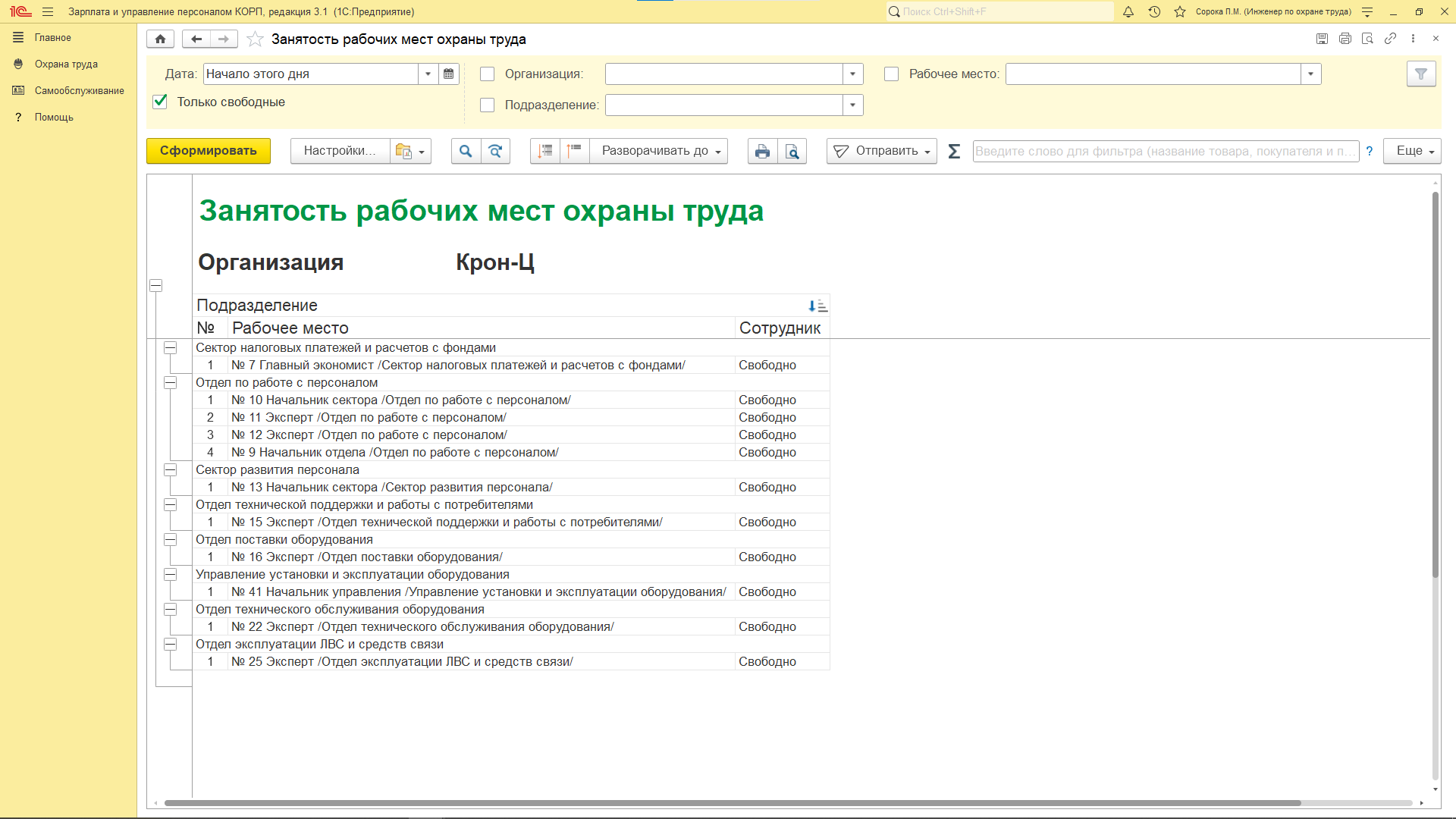Click the Sigma sum icon

pos(954,151)
